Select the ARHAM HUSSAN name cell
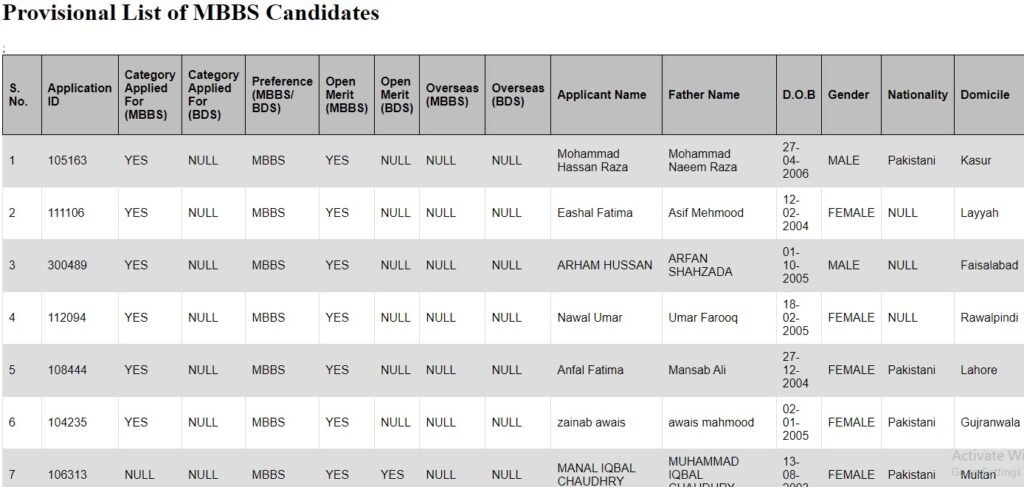Screen dimensions: 1024x487 click(x=604, y=265)
